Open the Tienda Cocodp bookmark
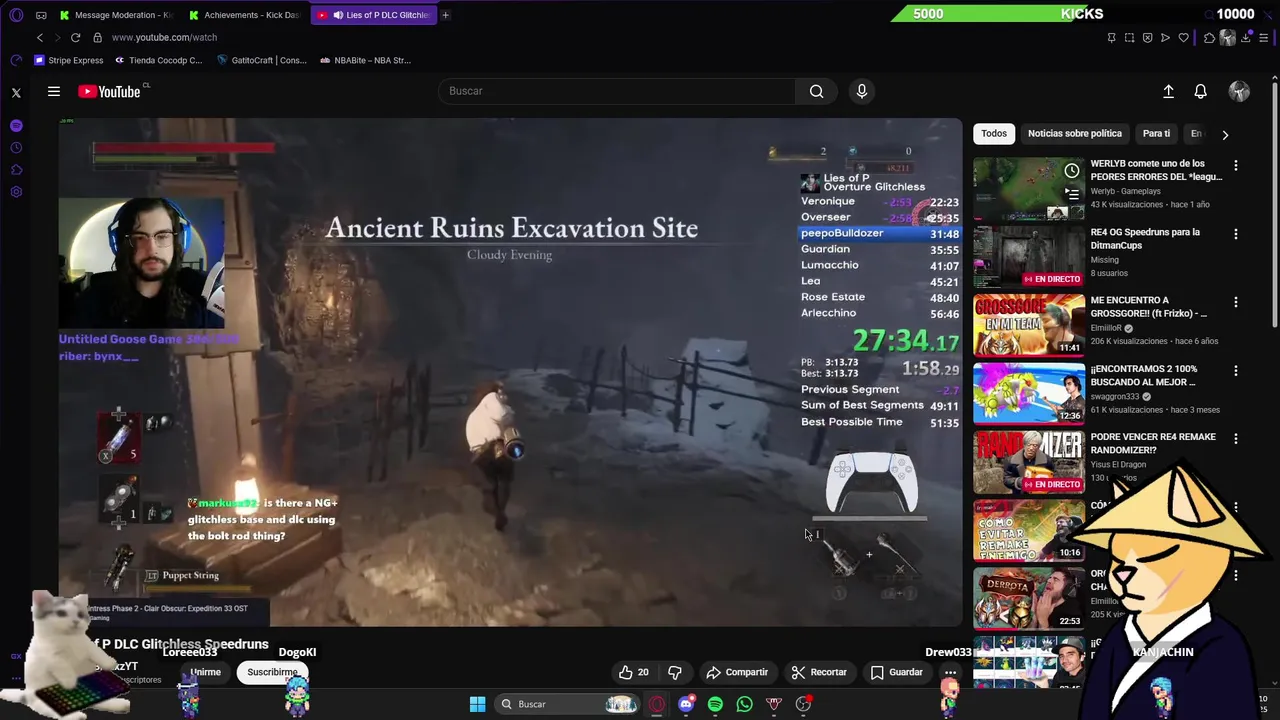 tap(159, 60)
